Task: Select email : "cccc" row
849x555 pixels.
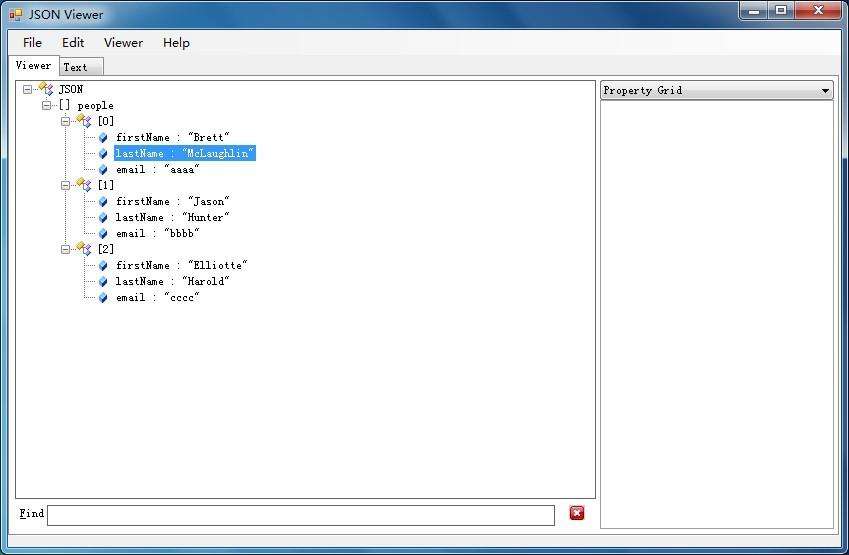Action: pos(157,297)
